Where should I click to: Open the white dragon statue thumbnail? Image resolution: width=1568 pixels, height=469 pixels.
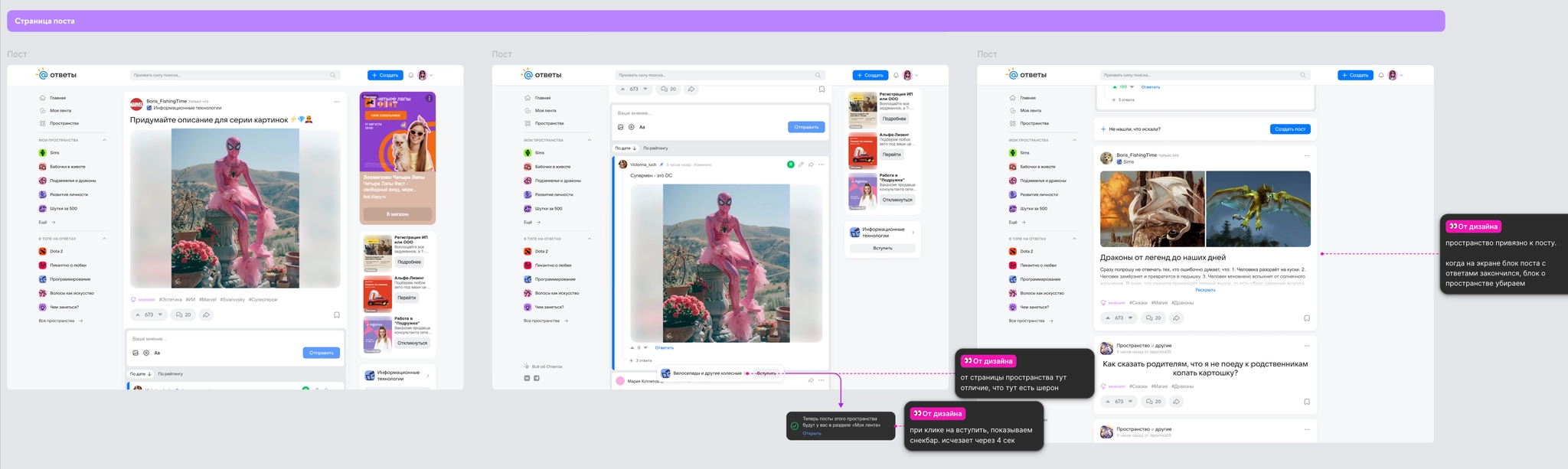tap(1151, 209)
